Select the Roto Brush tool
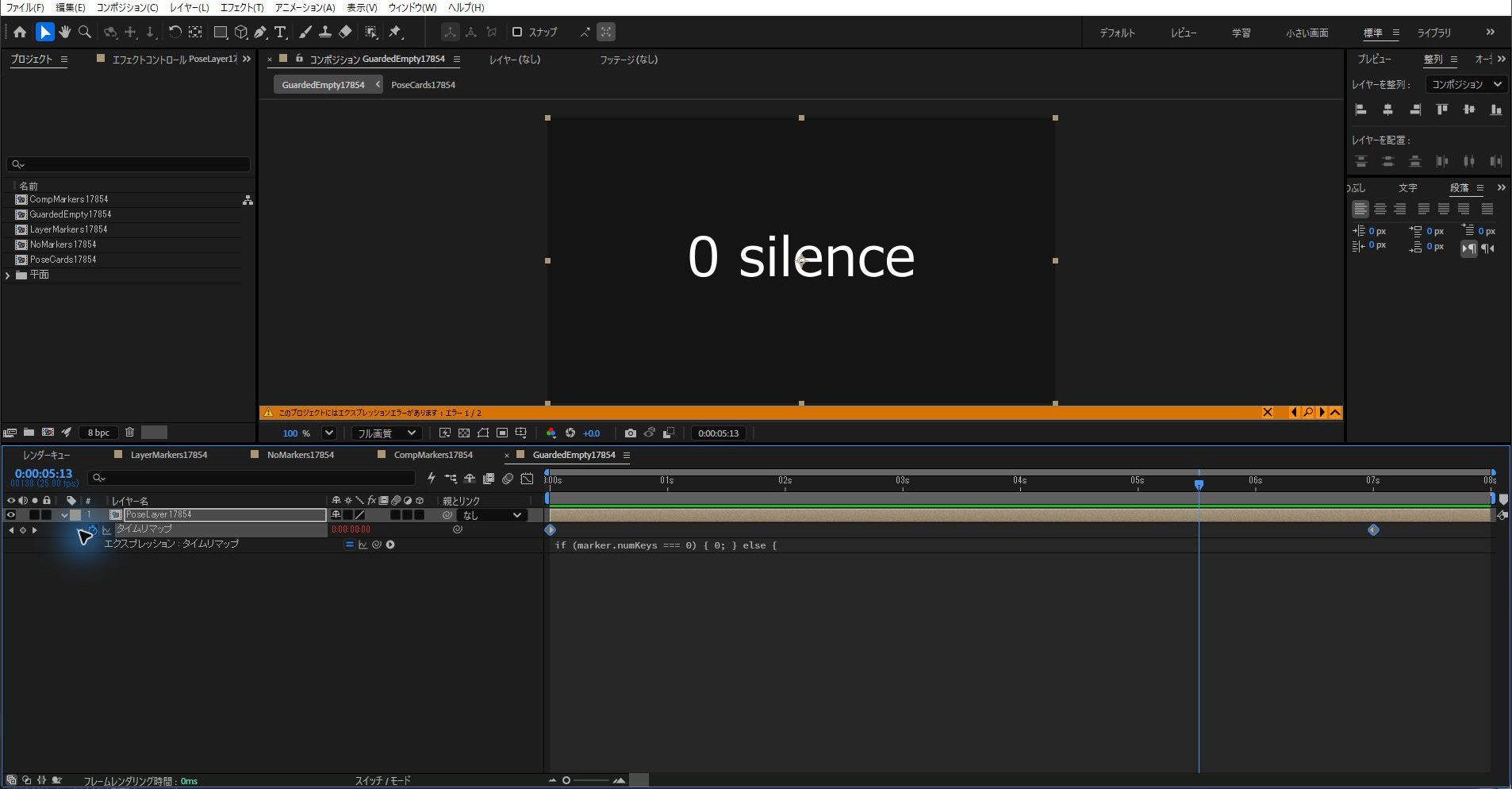The height and width of the screenshot is (789, 1512). 370,32
